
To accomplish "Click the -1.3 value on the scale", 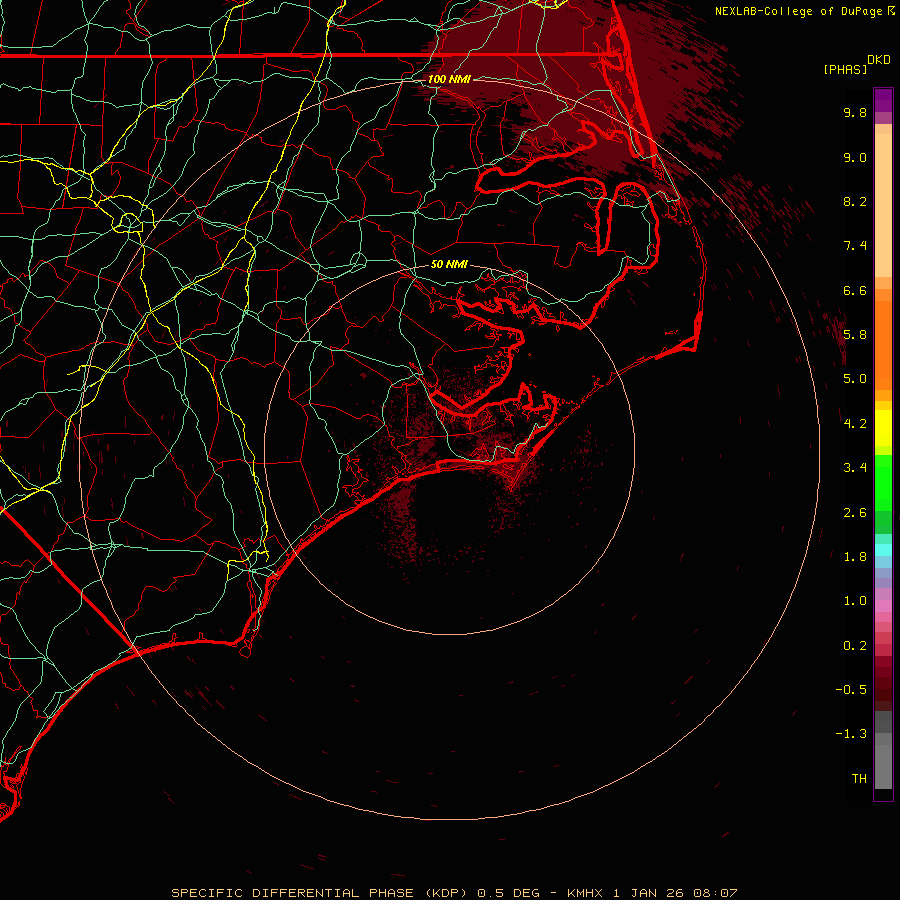I will (851, 734).
